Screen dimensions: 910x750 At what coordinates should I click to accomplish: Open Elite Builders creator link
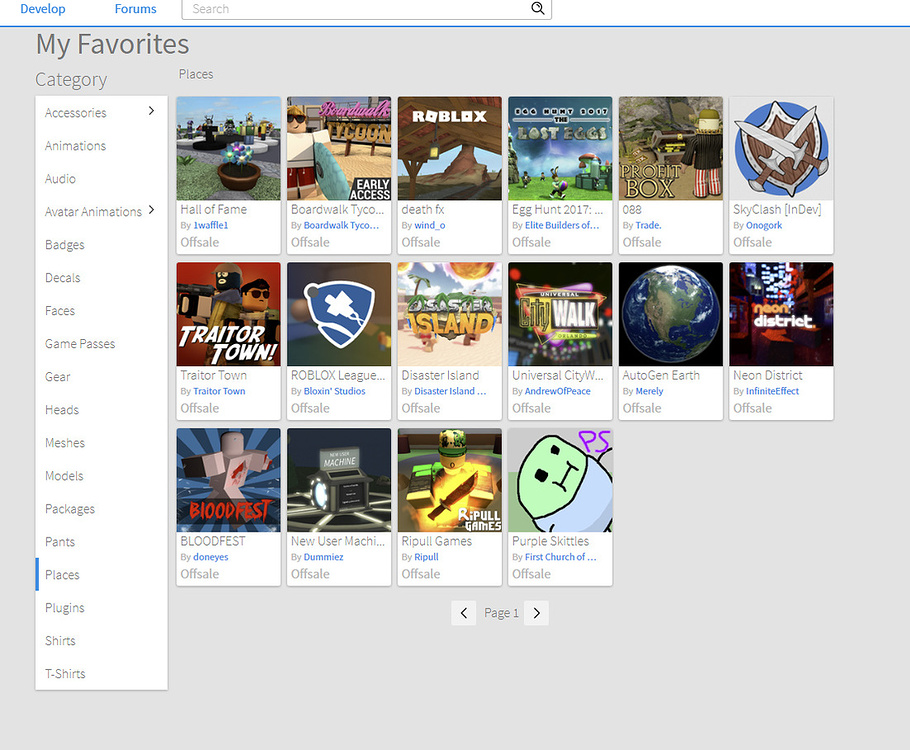(x=562, y=225)
